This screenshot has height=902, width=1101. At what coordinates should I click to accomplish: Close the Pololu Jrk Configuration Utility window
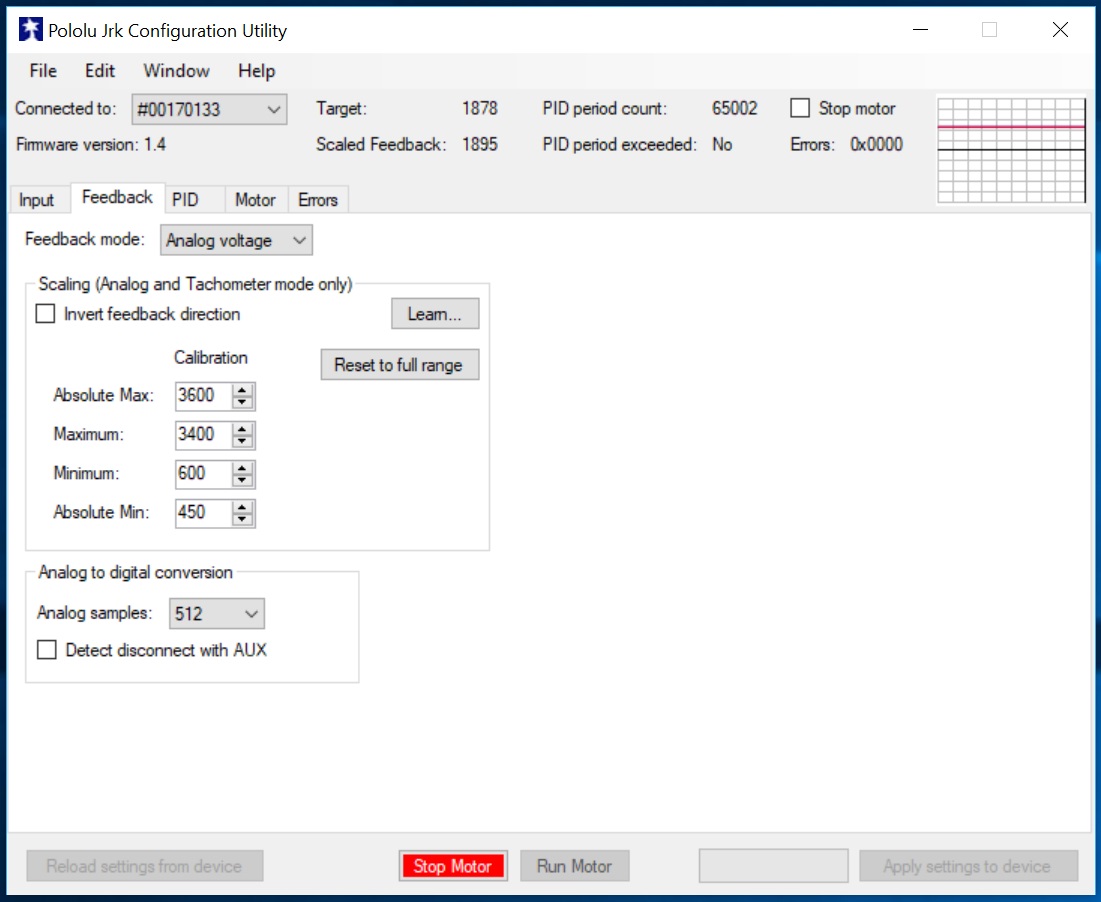(1060, 29)
